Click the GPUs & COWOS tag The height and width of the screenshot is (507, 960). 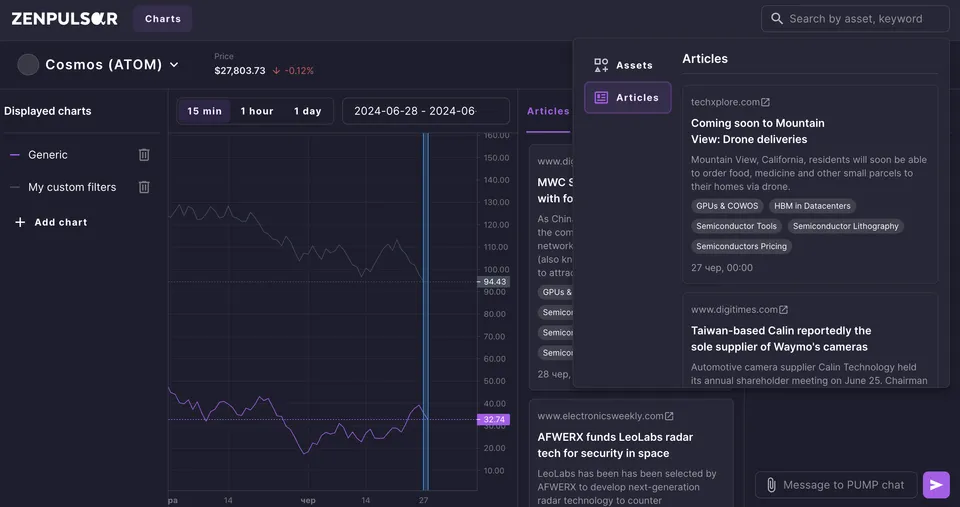tap(727, 206)
